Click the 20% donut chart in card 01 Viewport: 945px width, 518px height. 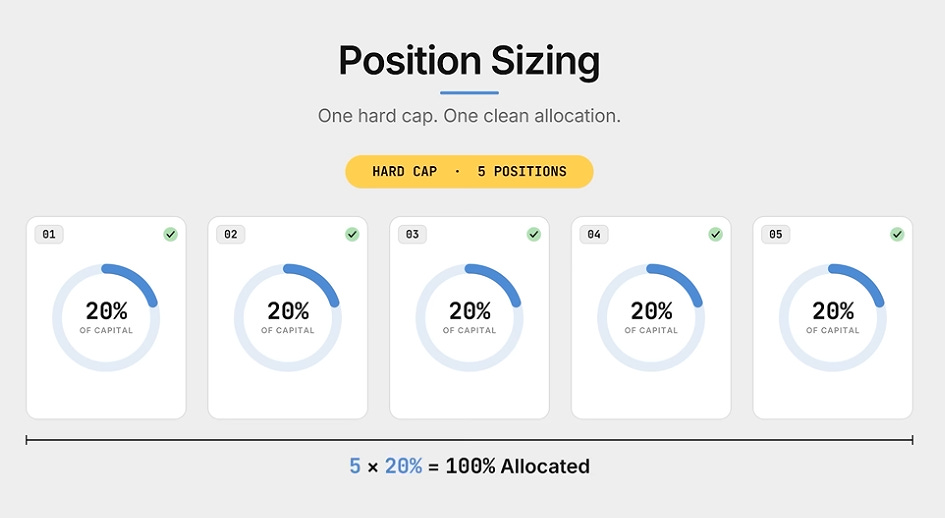pos(106,317)
